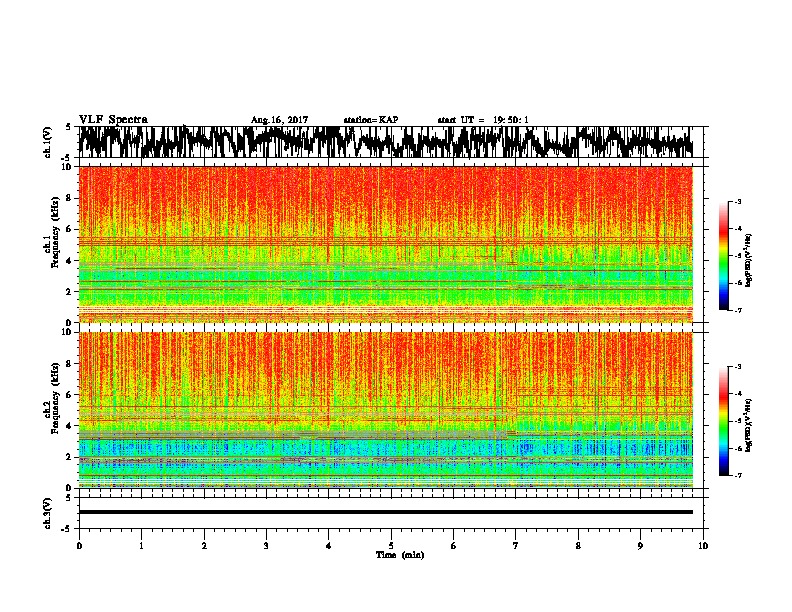
Task: Click the "Time (min)" x-axis label
Action: 400,555
